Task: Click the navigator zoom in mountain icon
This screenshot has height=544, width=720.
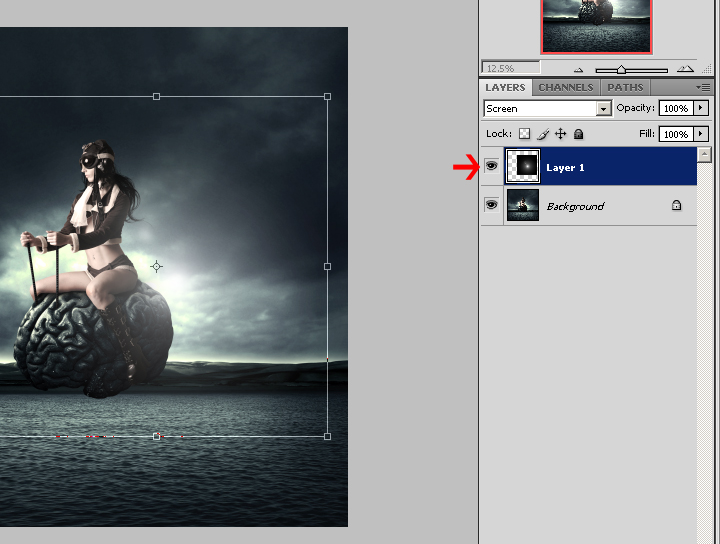Action: 685,68
